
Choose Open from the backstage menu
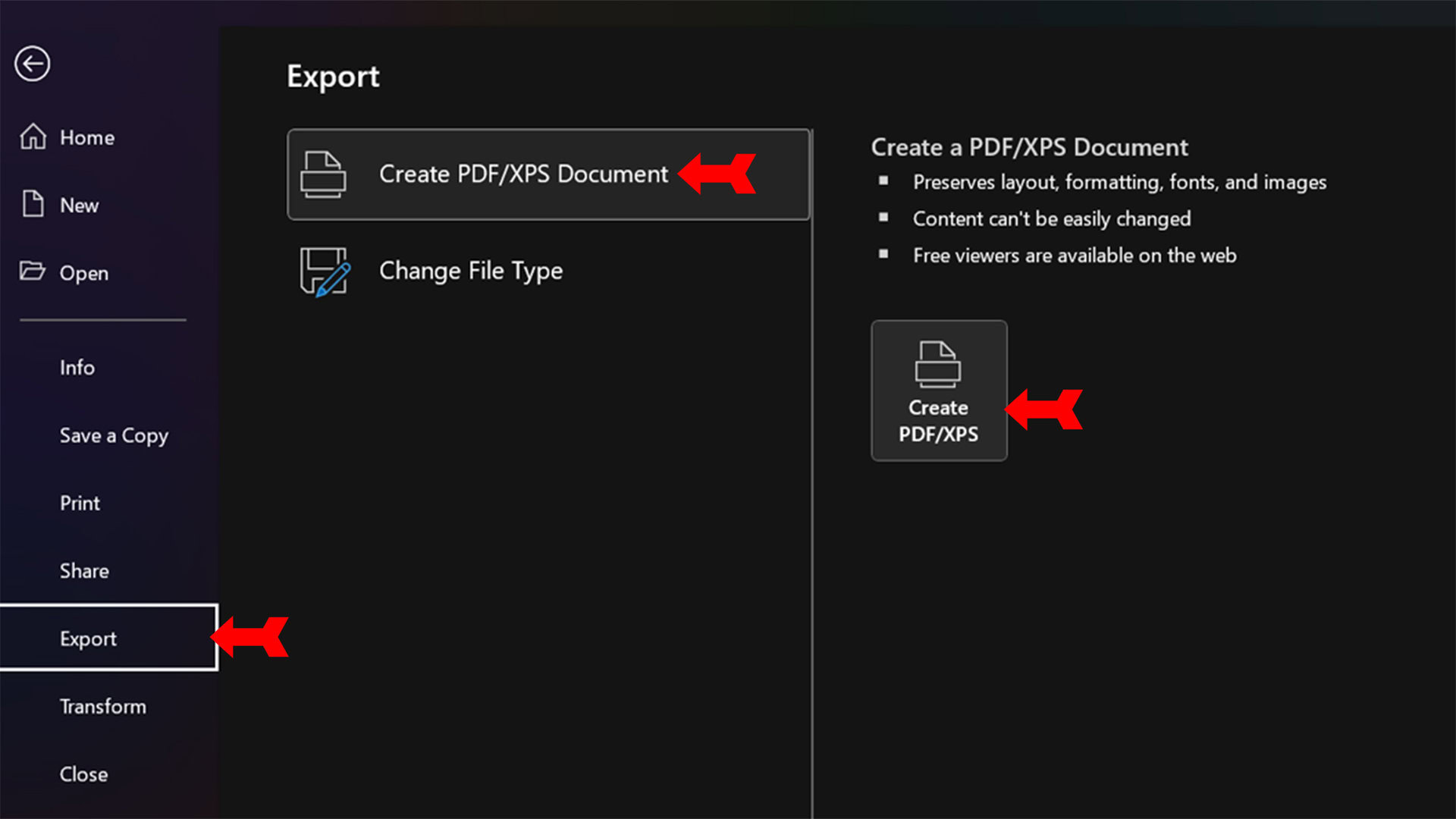coord(83,273)
